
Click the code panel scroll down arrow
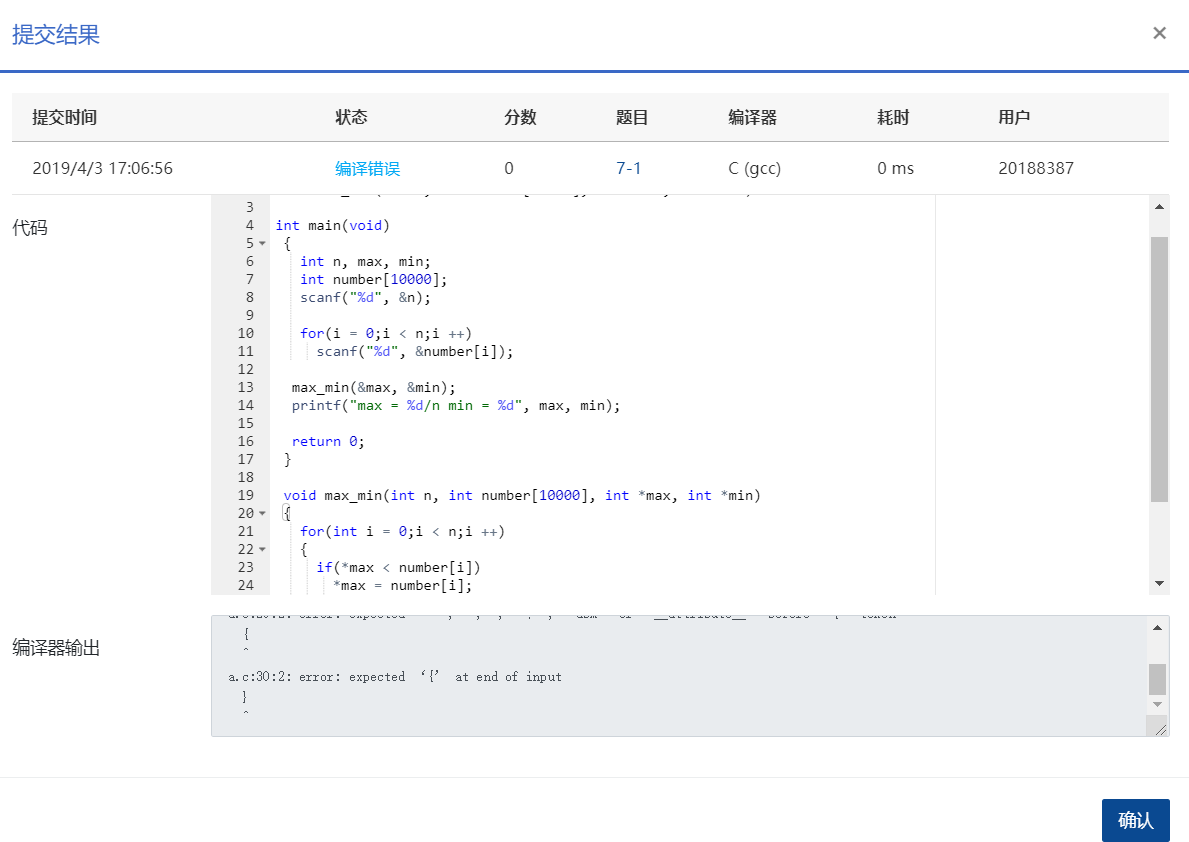coord(1159,583)
